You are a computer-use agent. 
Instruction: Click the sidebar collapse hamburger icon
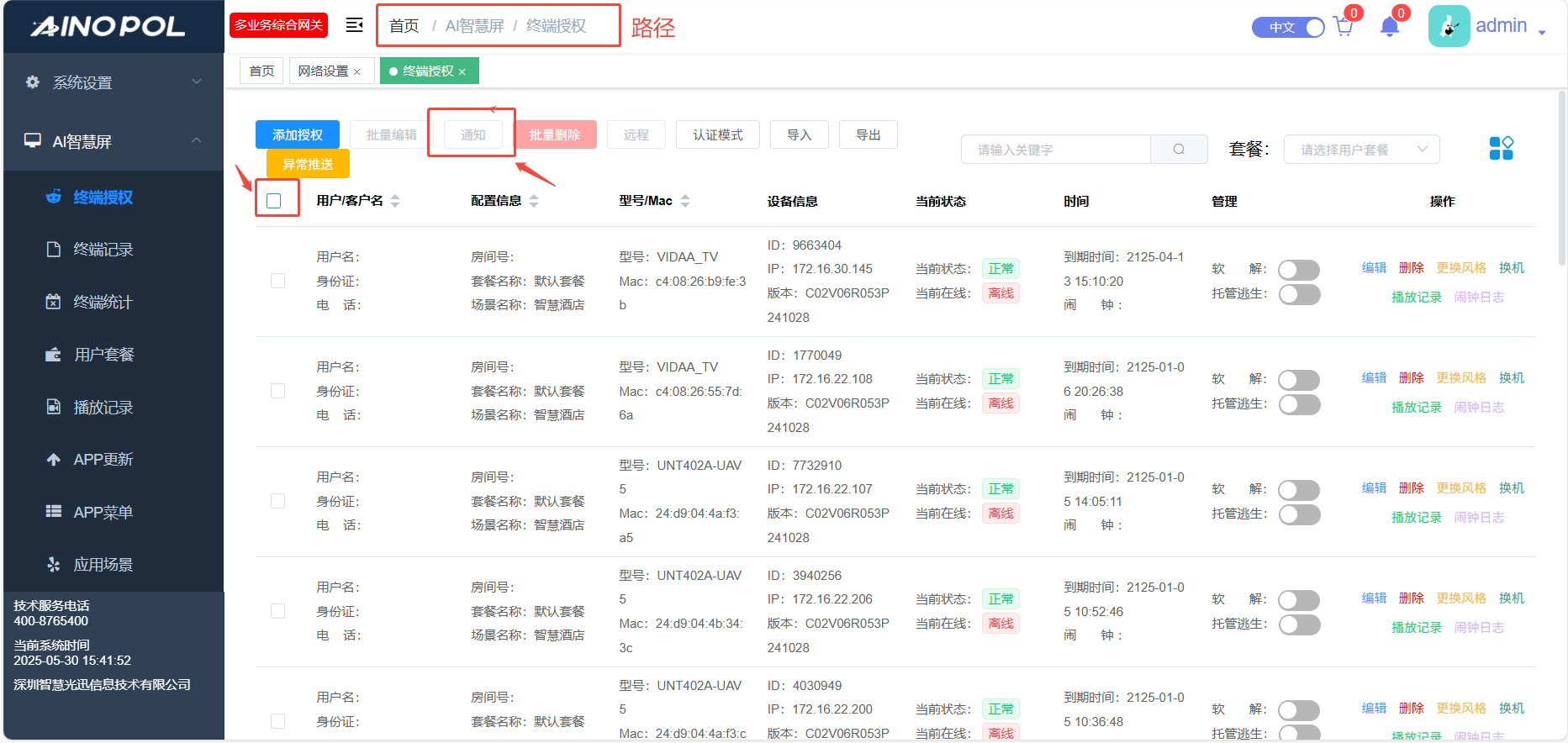(x=354, y=25)
